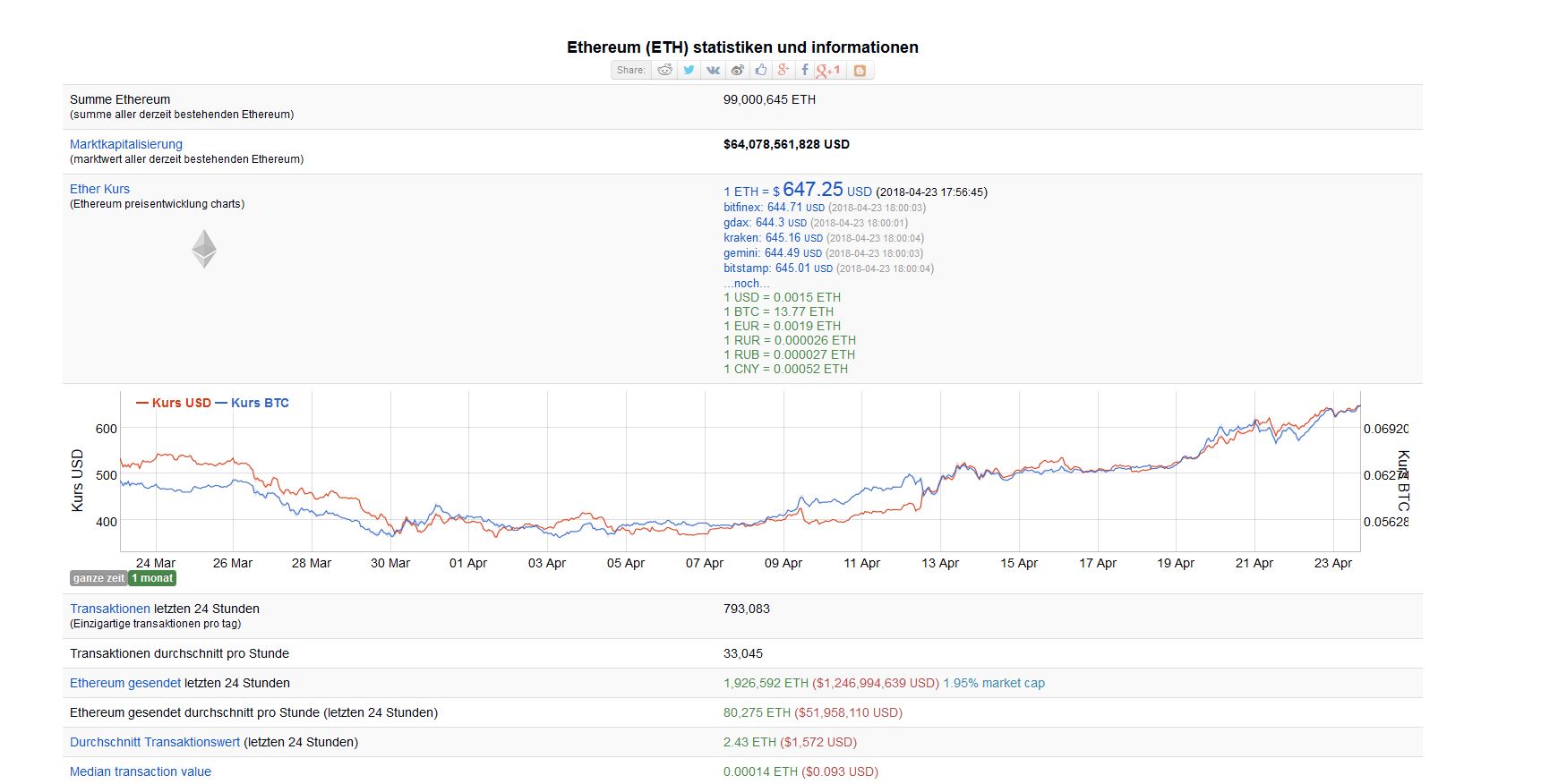1541x784 pixels.
Task: Expand more exchanges with '...noch...'
Action: coord(747,283)
